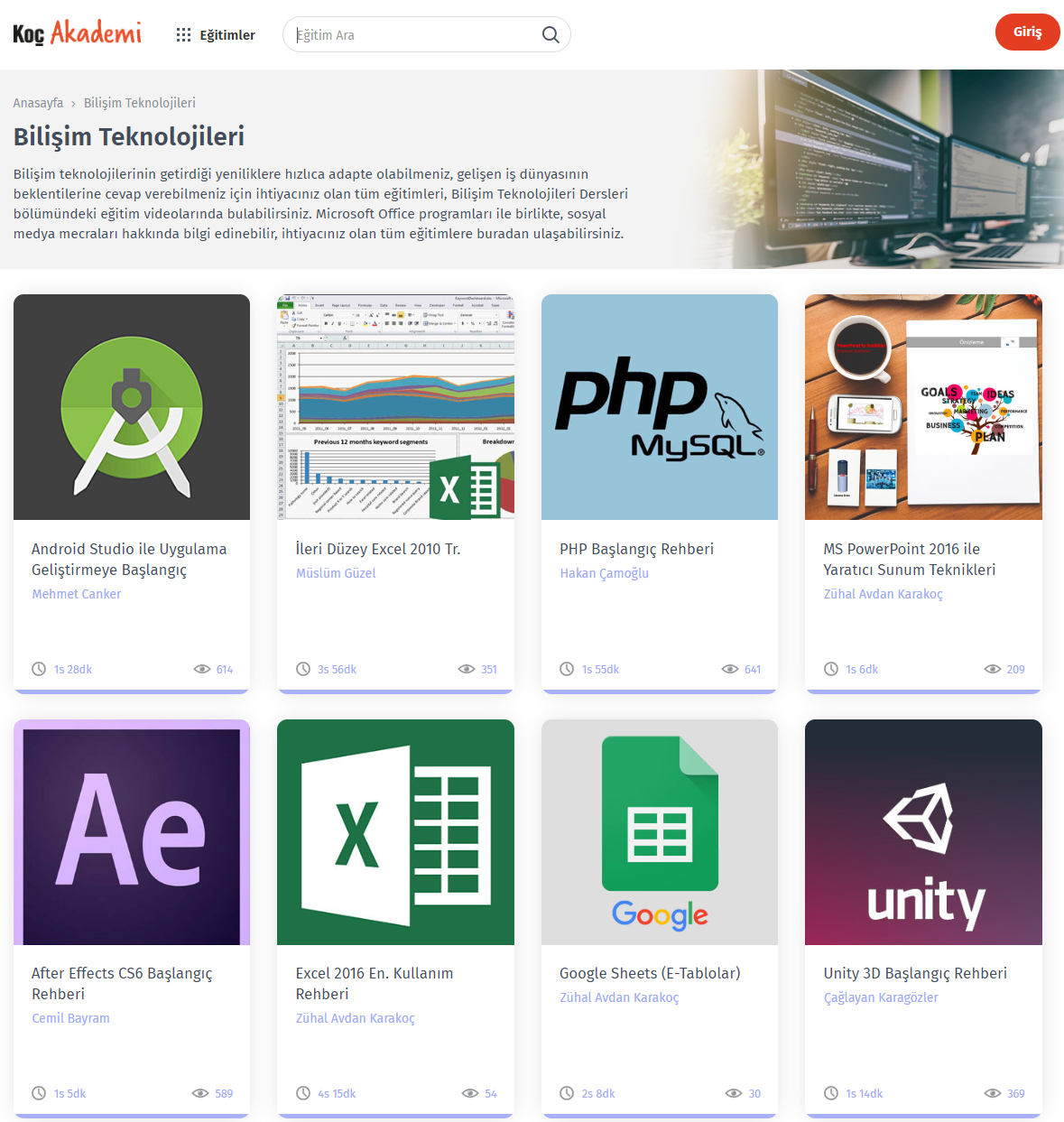The width and height of the screenshot is (1064, 1122).
Task: Open the PHP MySQL course thumbnail
Action: coord(660,407)
